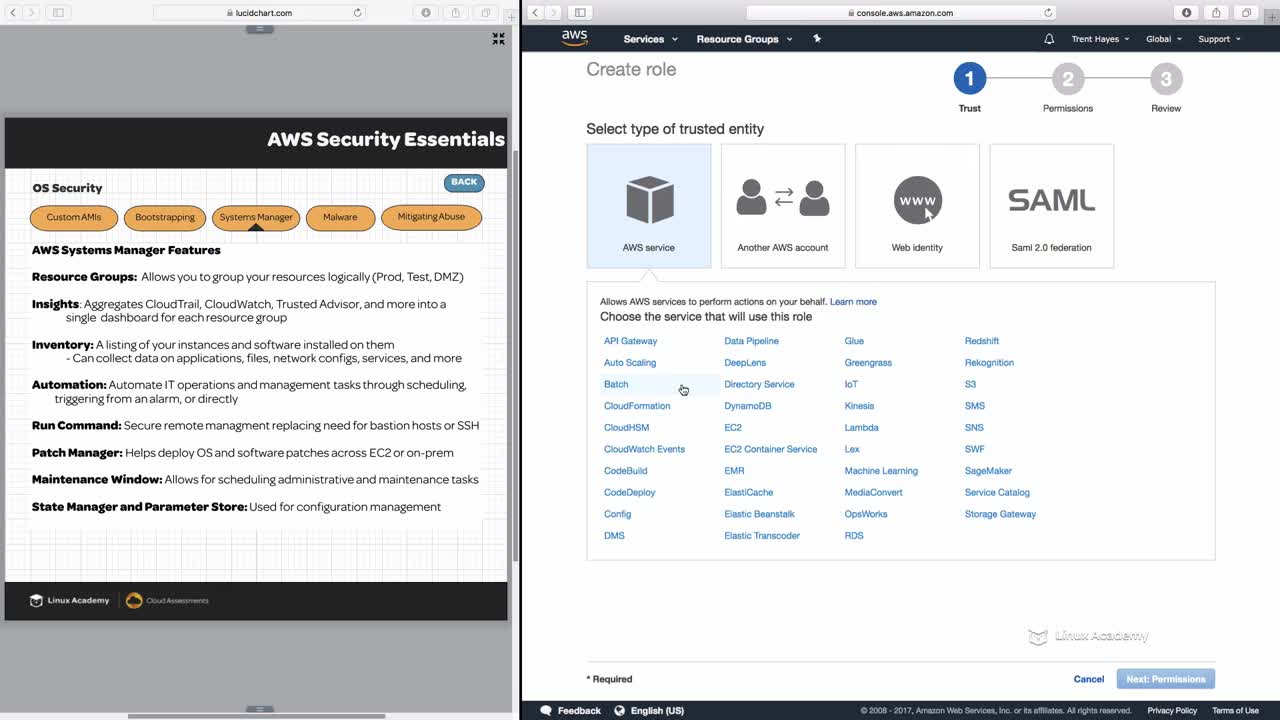The width and height of the screenshot is (1280, 720).
Task: Select the Redshift service link
Action: coord(982,341)
